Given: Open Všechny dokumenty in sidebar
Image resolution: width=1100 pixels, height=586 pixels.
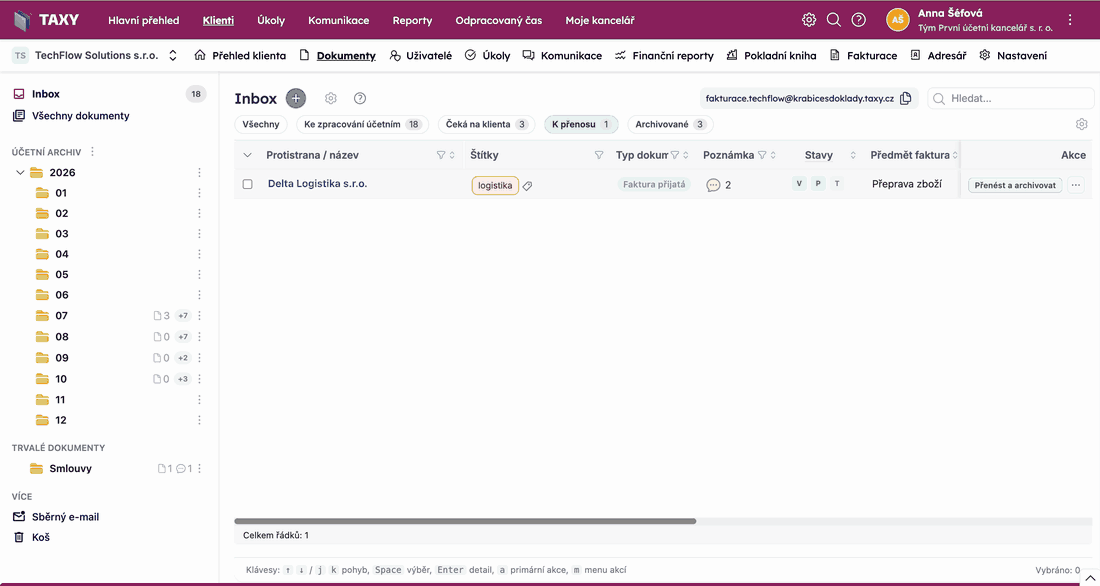Looking at the screenshot, I should tap(71, 116).
